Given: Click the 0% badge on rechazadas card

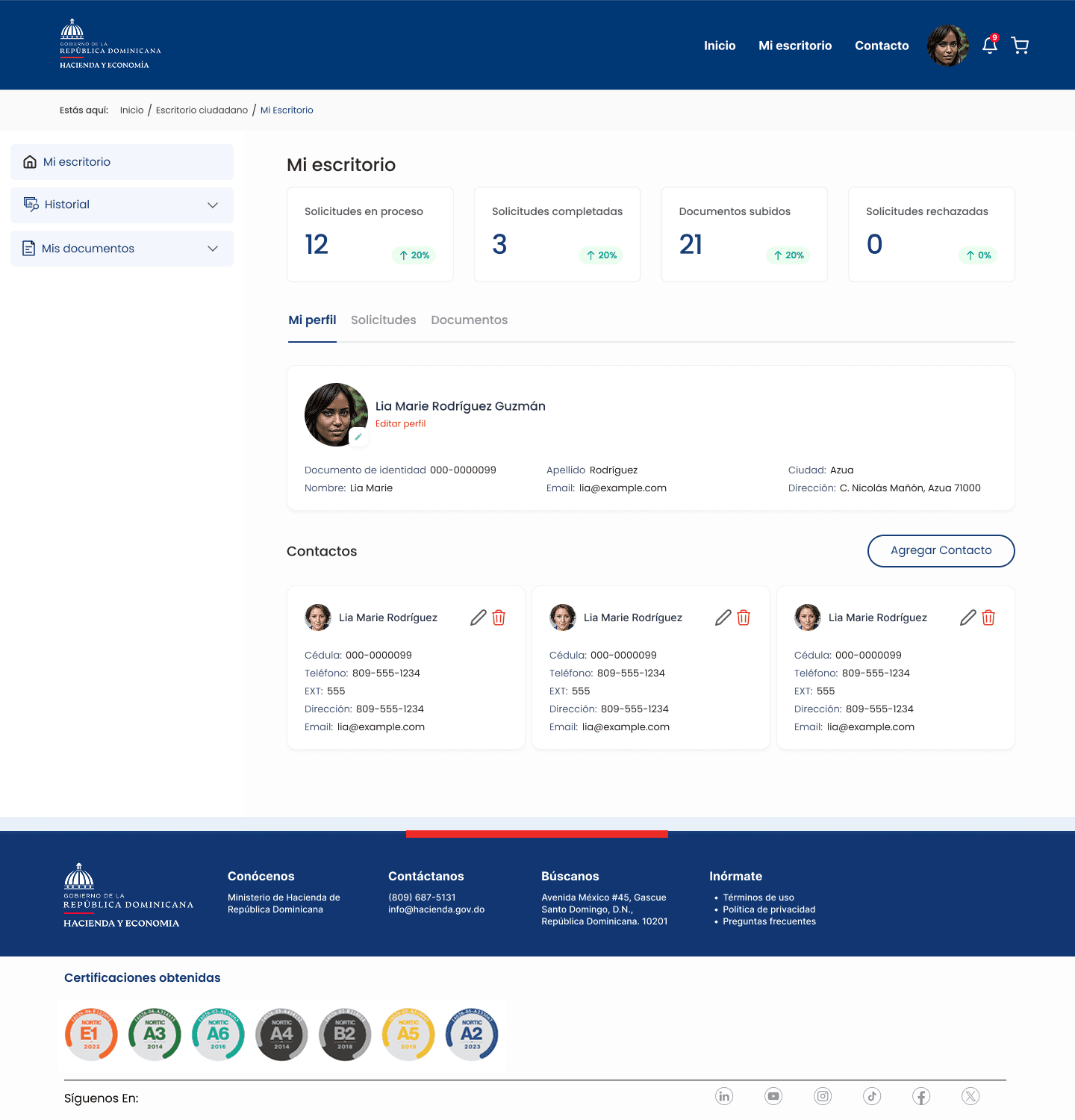Looking at the screenshot, I should [978, 255].
